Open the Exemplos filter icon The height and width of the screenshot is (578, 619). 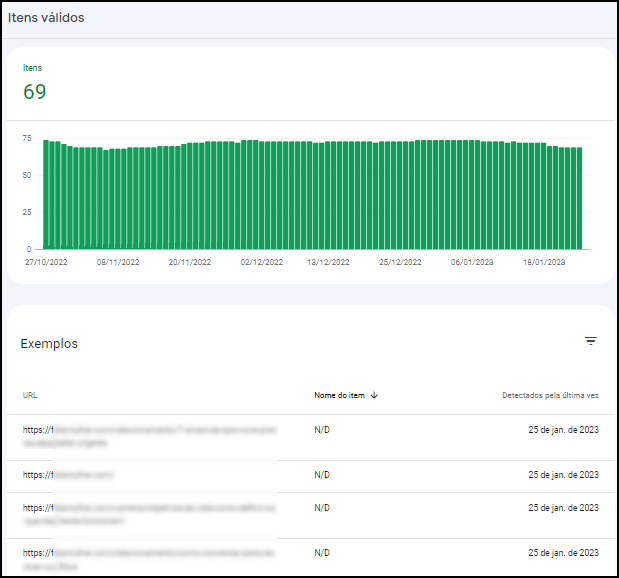[x=591, y=341]
